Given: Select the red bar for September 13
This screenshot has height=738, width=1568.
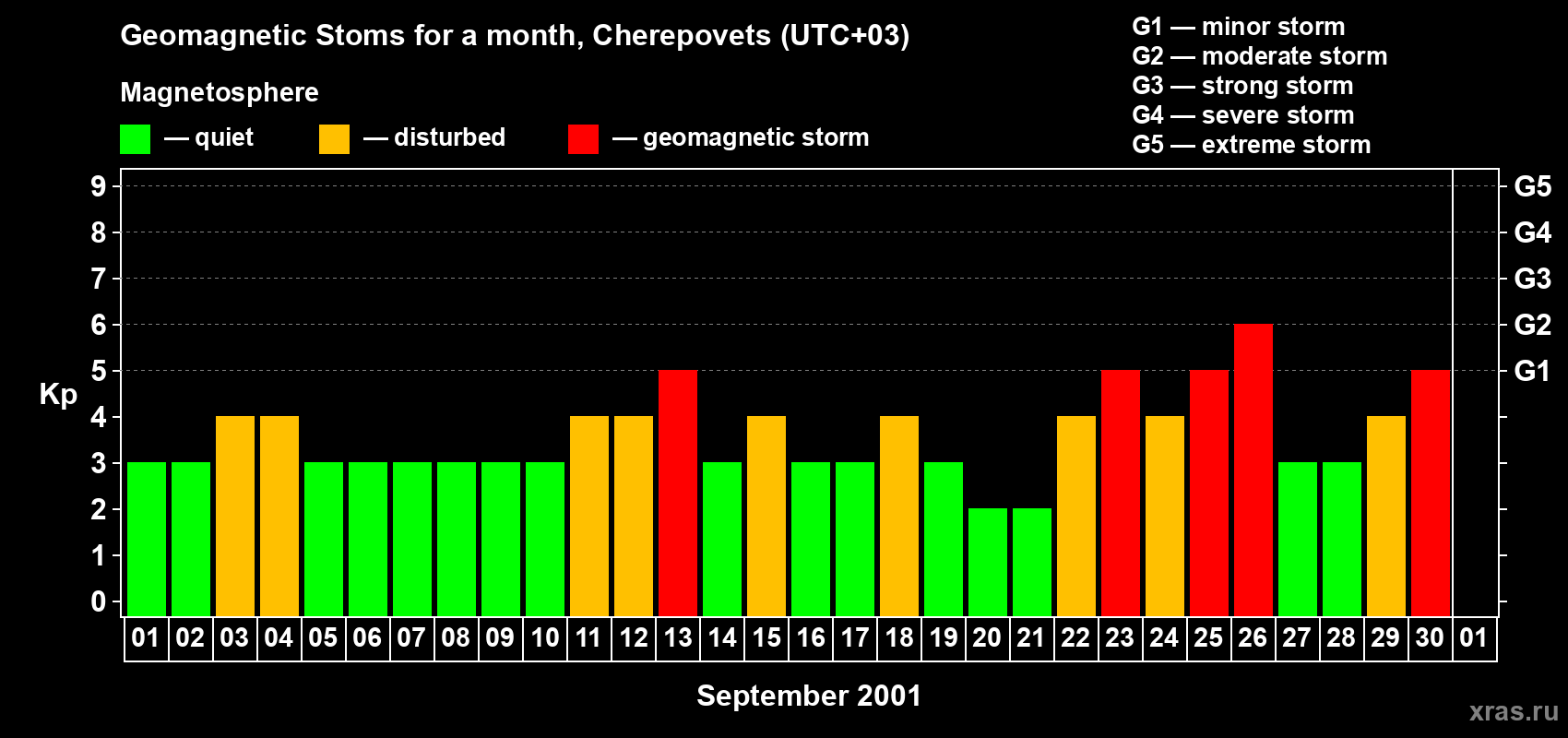Looking at the screenshot, I should [x=677, y=493].
